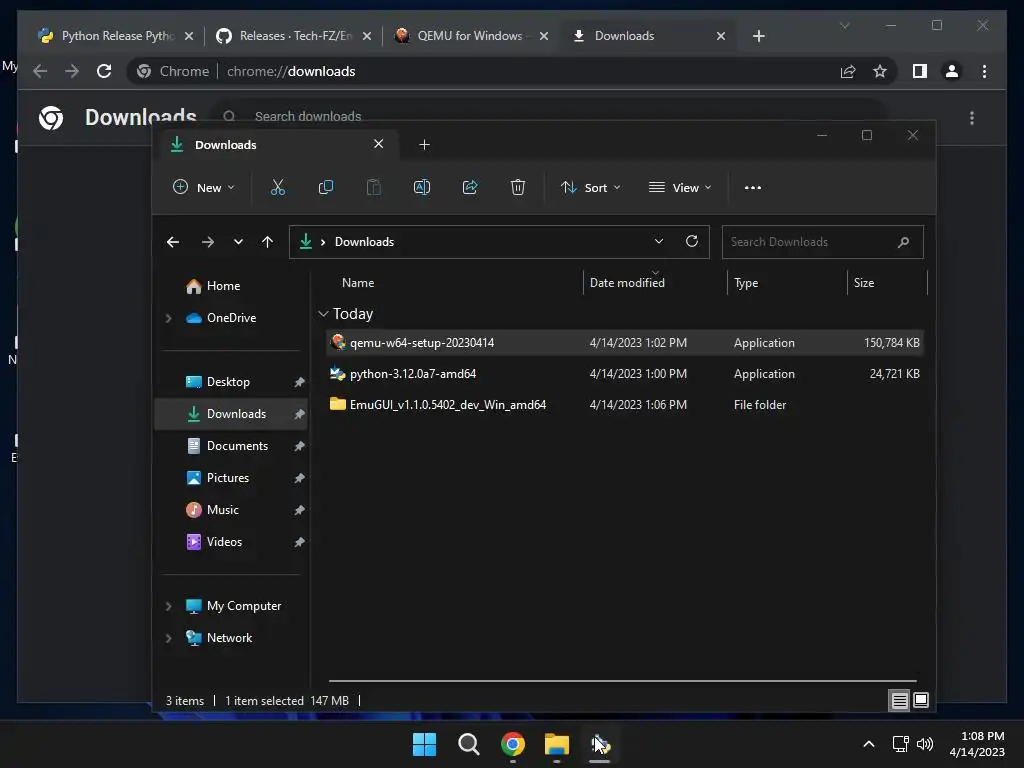The image size is (1024, 768).
Task: Open Chrome profile avatar icon
Action: click(x=952, y=71)
